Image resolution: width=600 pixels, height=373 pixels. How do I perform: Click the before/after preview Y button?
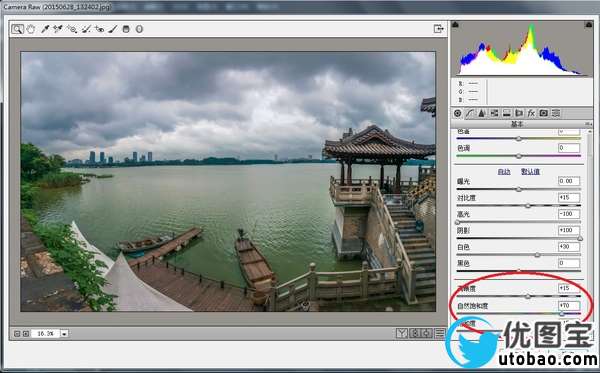tap(402, 333)
